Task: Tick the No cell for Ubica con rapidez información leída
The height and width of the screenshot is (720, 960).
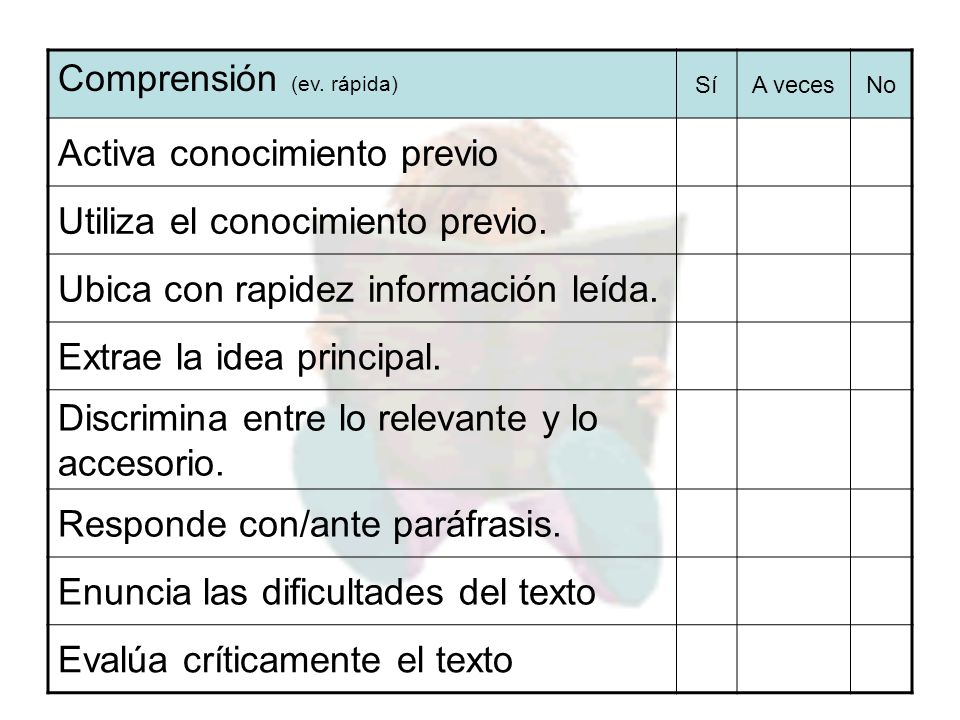Action: point(881,288)
